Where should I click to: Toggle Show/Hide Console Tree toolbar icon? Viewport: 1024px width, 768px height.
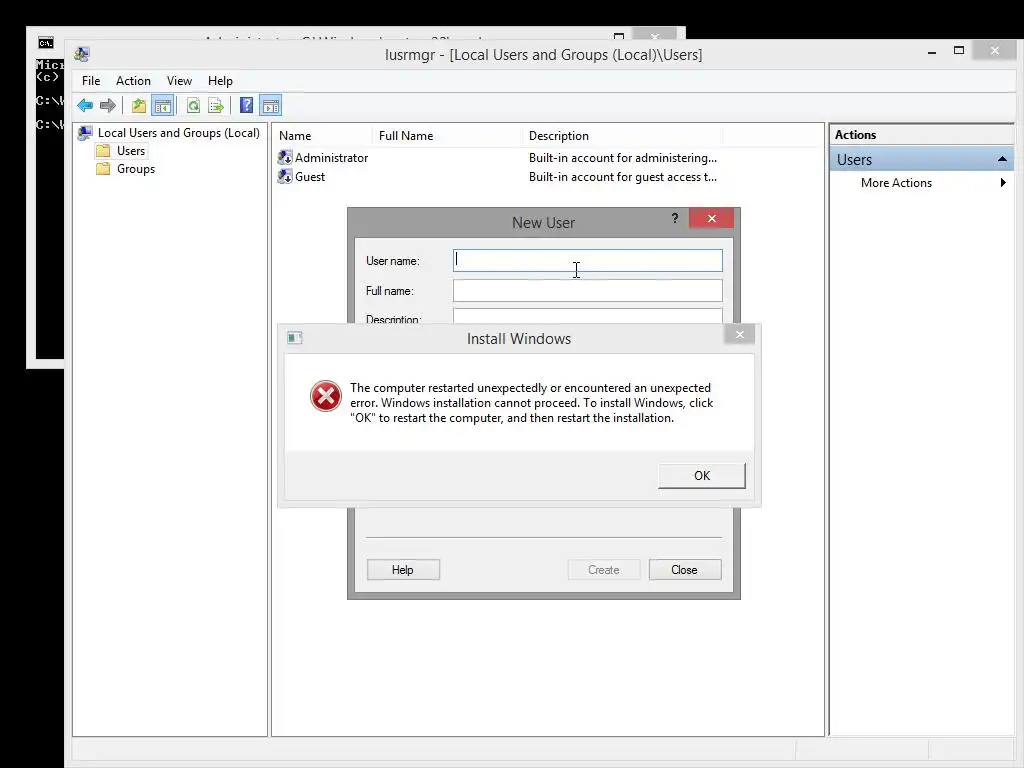[x=163, y=105]
